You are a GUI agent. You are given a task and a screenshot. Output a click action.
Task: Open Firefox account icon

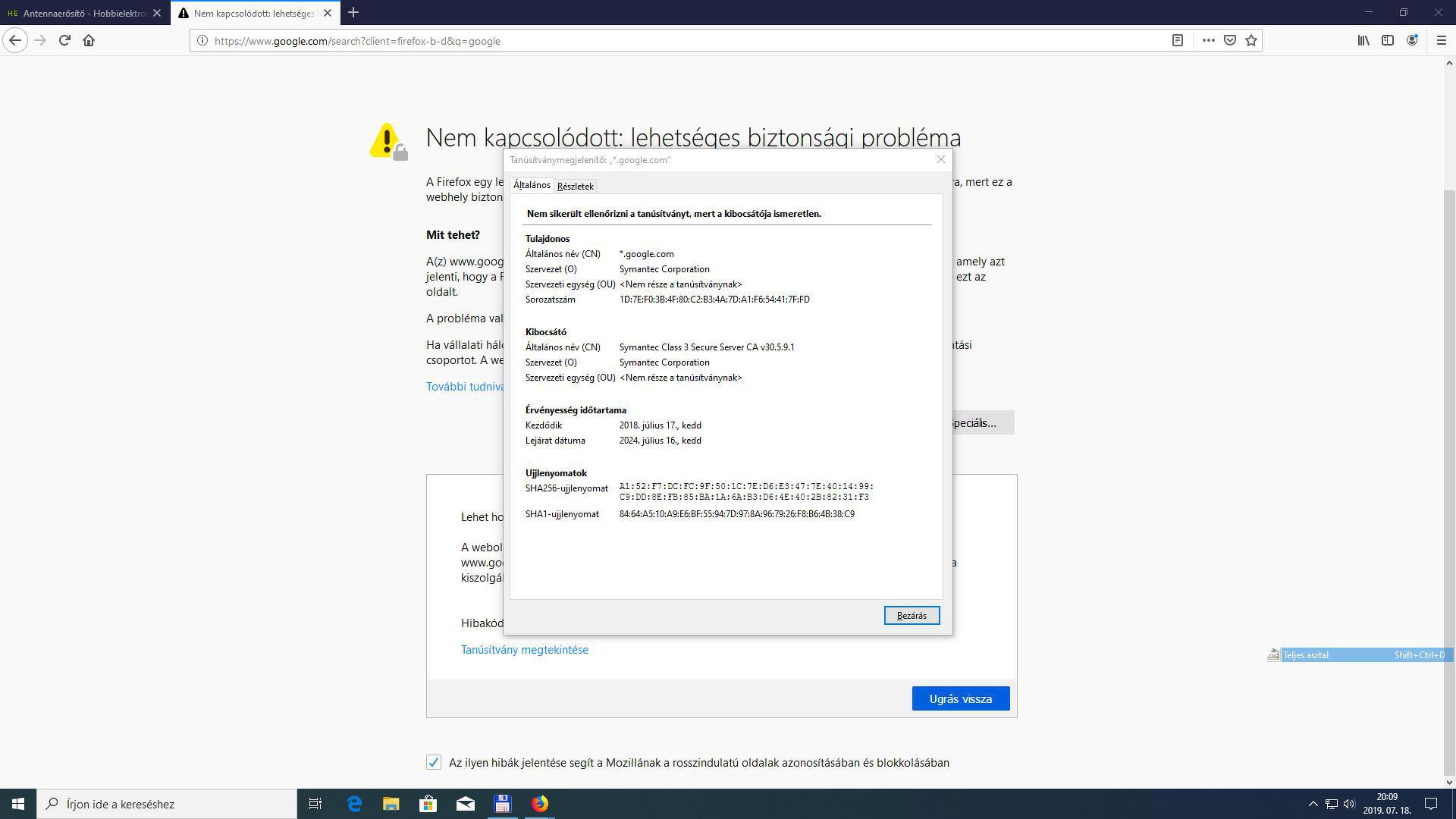coord(1412,41)
